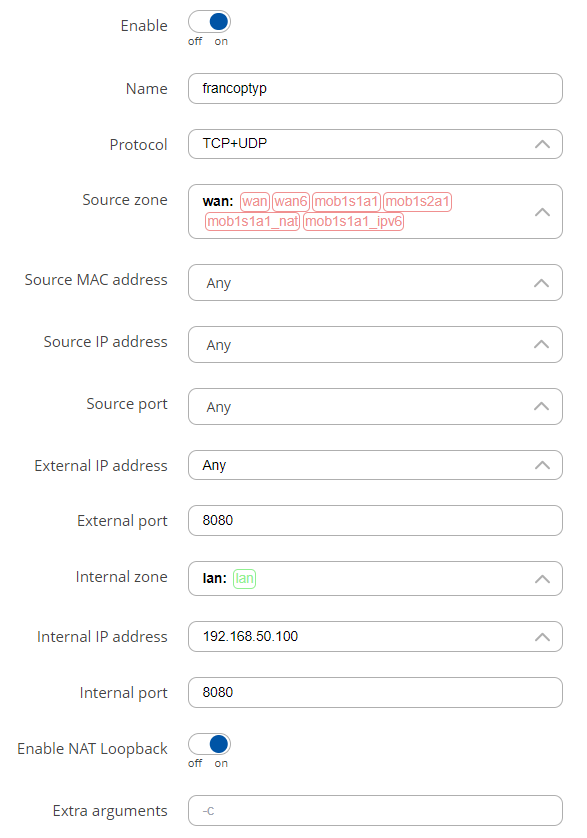The height and width of the screenshot is (838, 587).
Task: Click the Internal port input field
Action: click(375, 693)
